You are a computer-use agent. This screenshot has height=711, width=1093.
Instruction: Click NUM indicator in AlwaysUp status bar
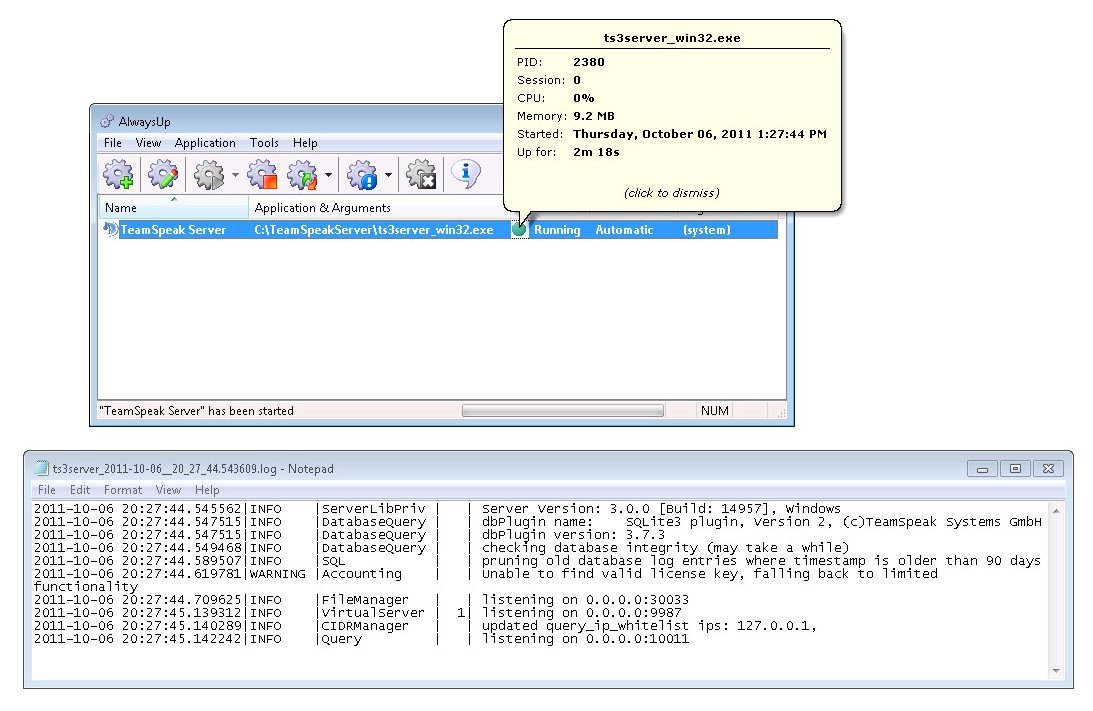pyautogui.click(x=714, y=411)
